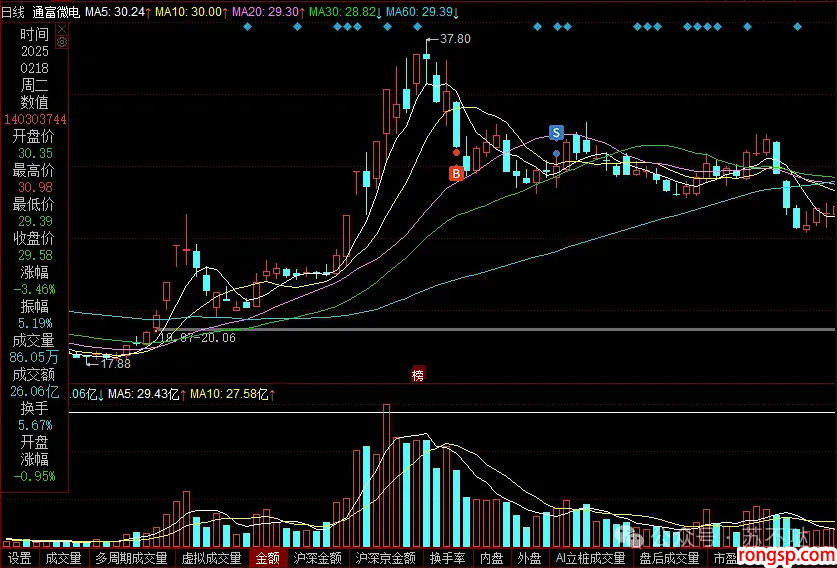Click the red dot above B marker
The width and height of the screenshot is (837, 568).
(x=456, y=153)
